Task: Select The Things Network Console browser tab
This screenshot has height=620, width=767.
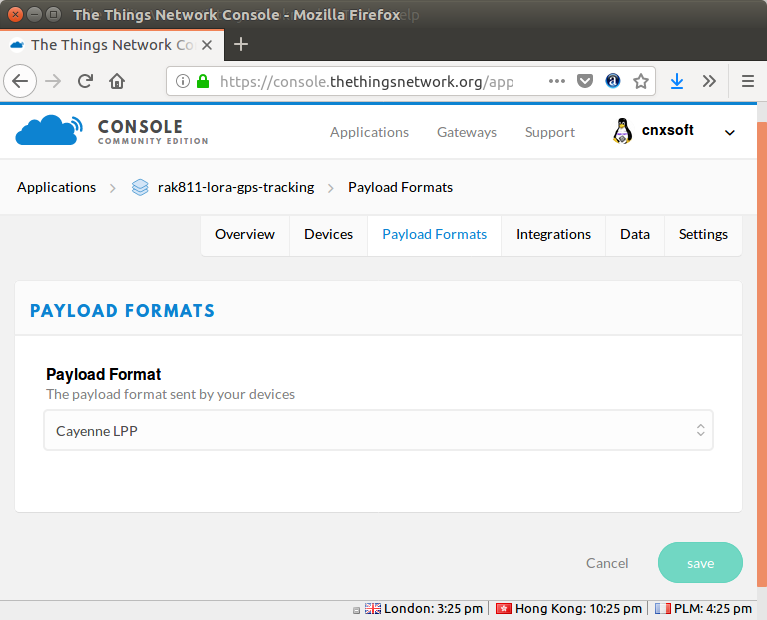Action: point(112,45)
